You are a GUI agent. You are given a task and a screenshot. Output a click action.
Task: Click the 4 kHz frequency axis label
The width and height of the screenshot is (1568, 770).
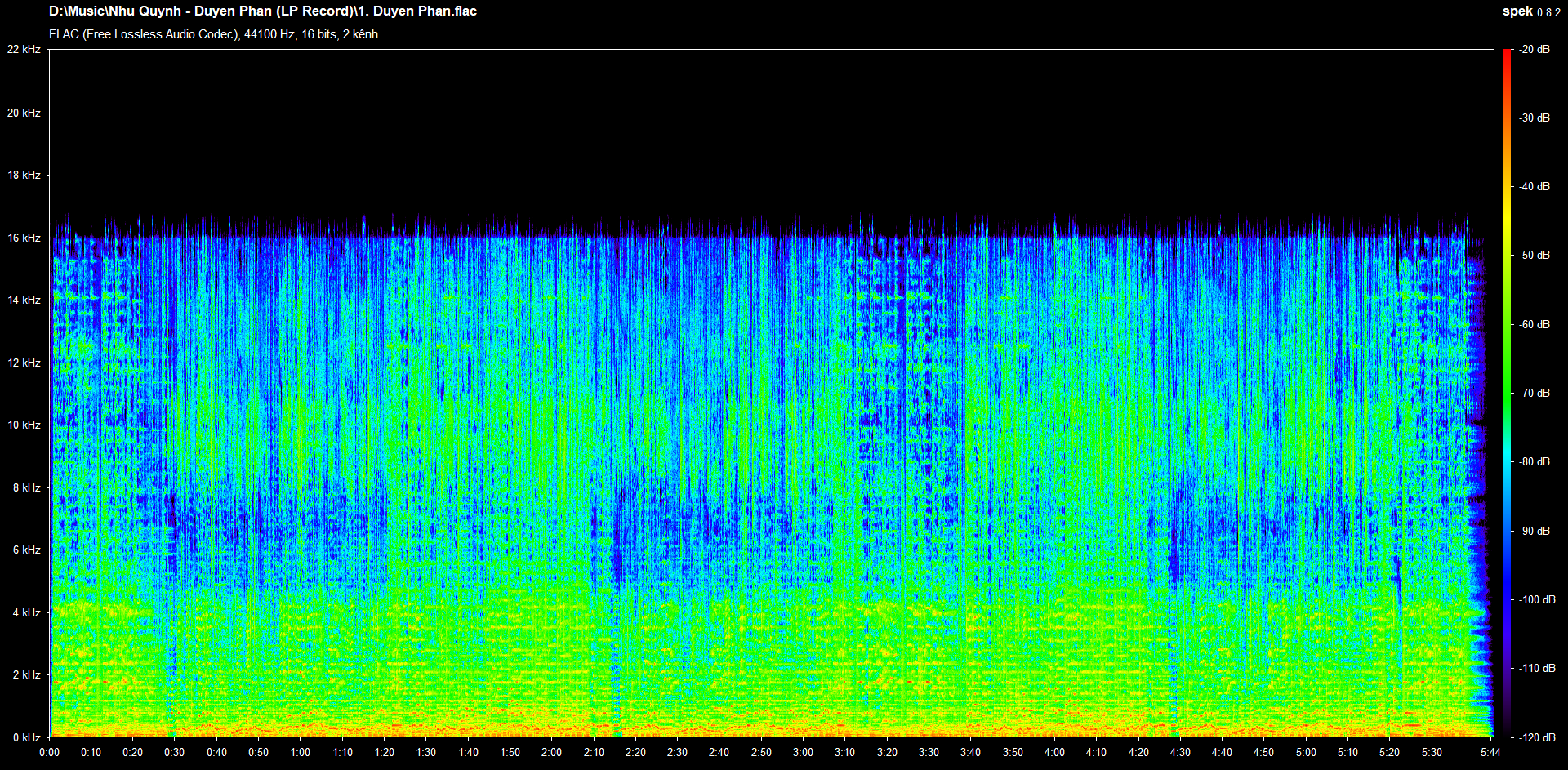pos(26,612)
